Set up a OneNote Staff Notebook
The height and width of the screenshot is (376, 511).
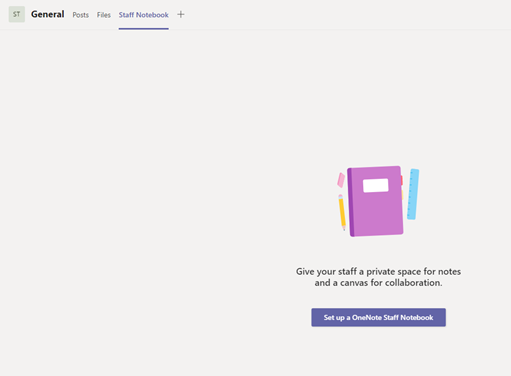pos(379,317)
